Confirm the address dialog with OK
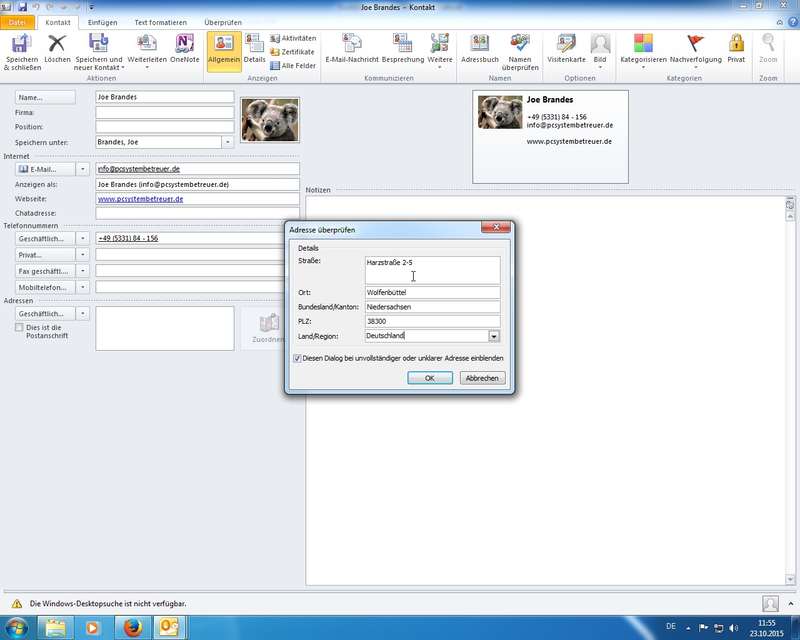The height and width of the screenshot is (640, 800). coord(430,378)
